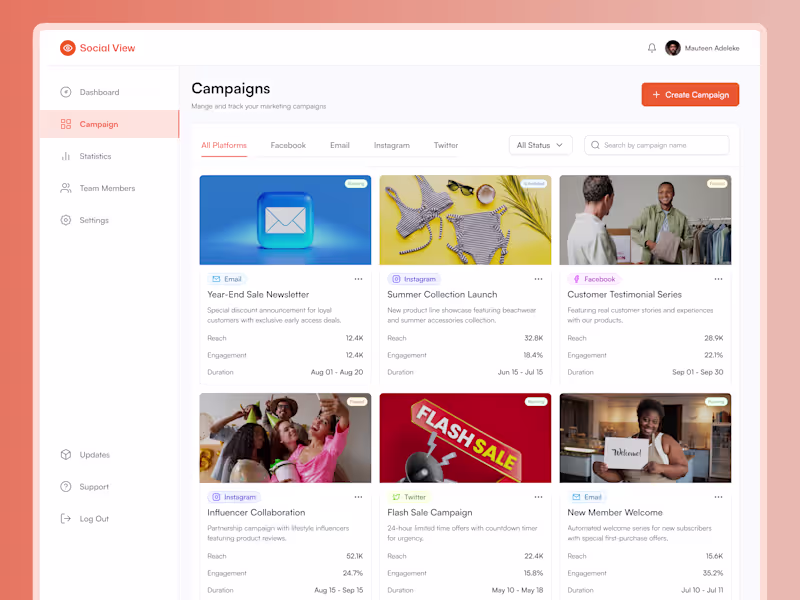This screenshot has height=600, width=800.
Task: Click the Social View eye logo icon
Action: [67, 48]
